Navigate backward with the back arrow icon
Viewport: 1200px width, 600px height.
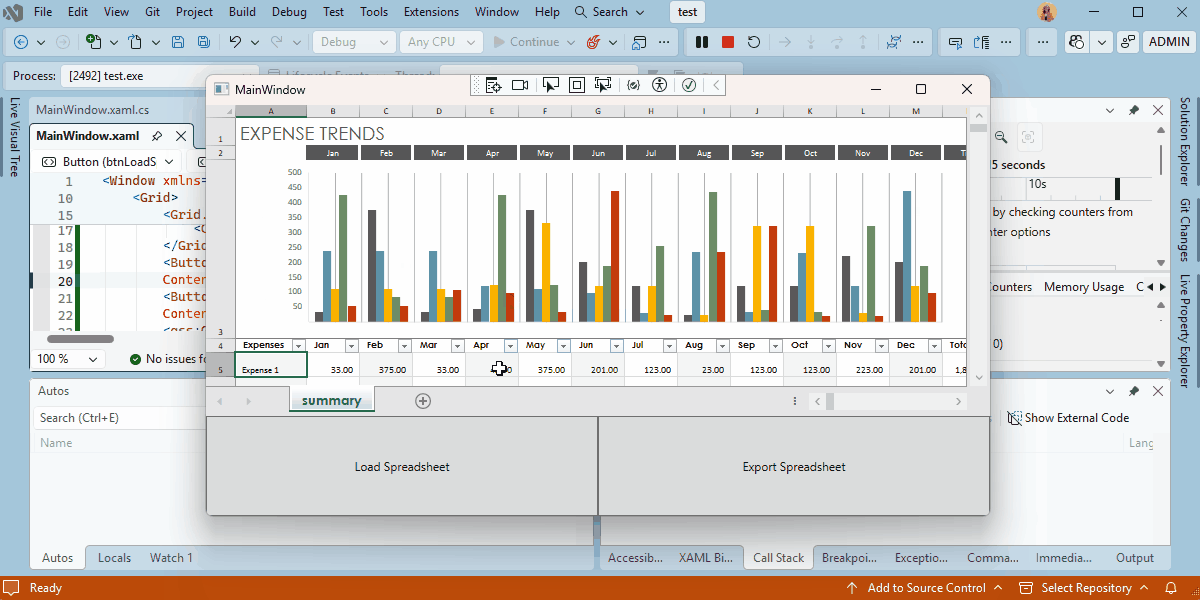coord(21,42)
